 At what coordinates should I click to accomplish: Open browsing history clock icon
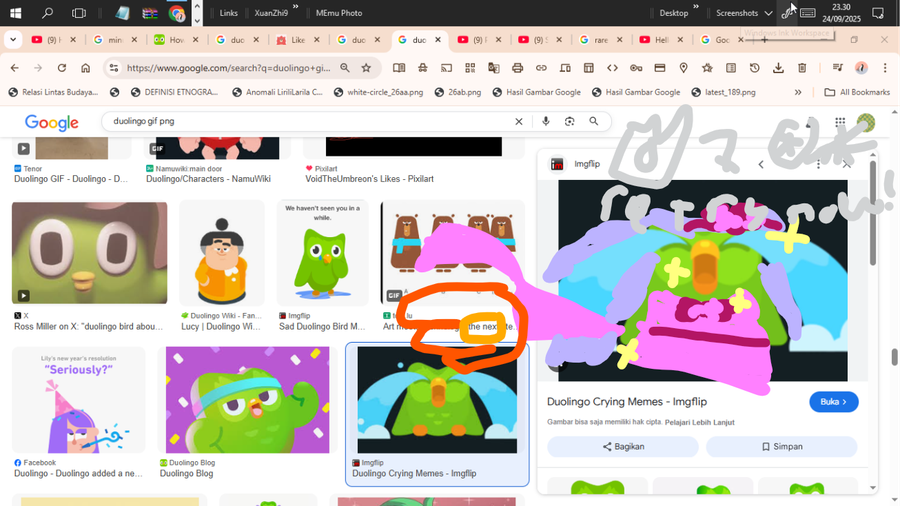coord(755,68)
